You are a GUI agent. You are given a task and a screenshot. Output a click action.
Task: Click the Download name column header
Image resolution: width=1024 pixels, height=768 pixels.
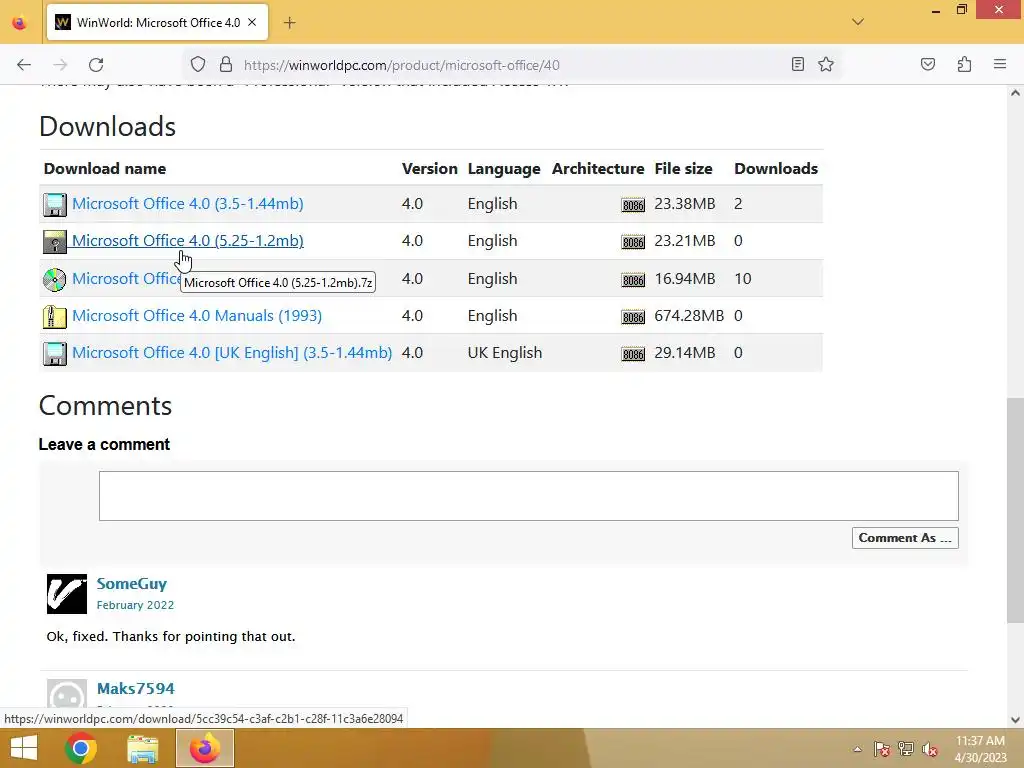[104, 168]
